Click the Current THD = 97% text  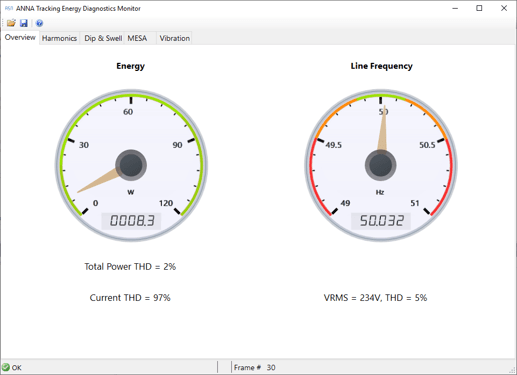pyautogui.click(x=130, y=298)
